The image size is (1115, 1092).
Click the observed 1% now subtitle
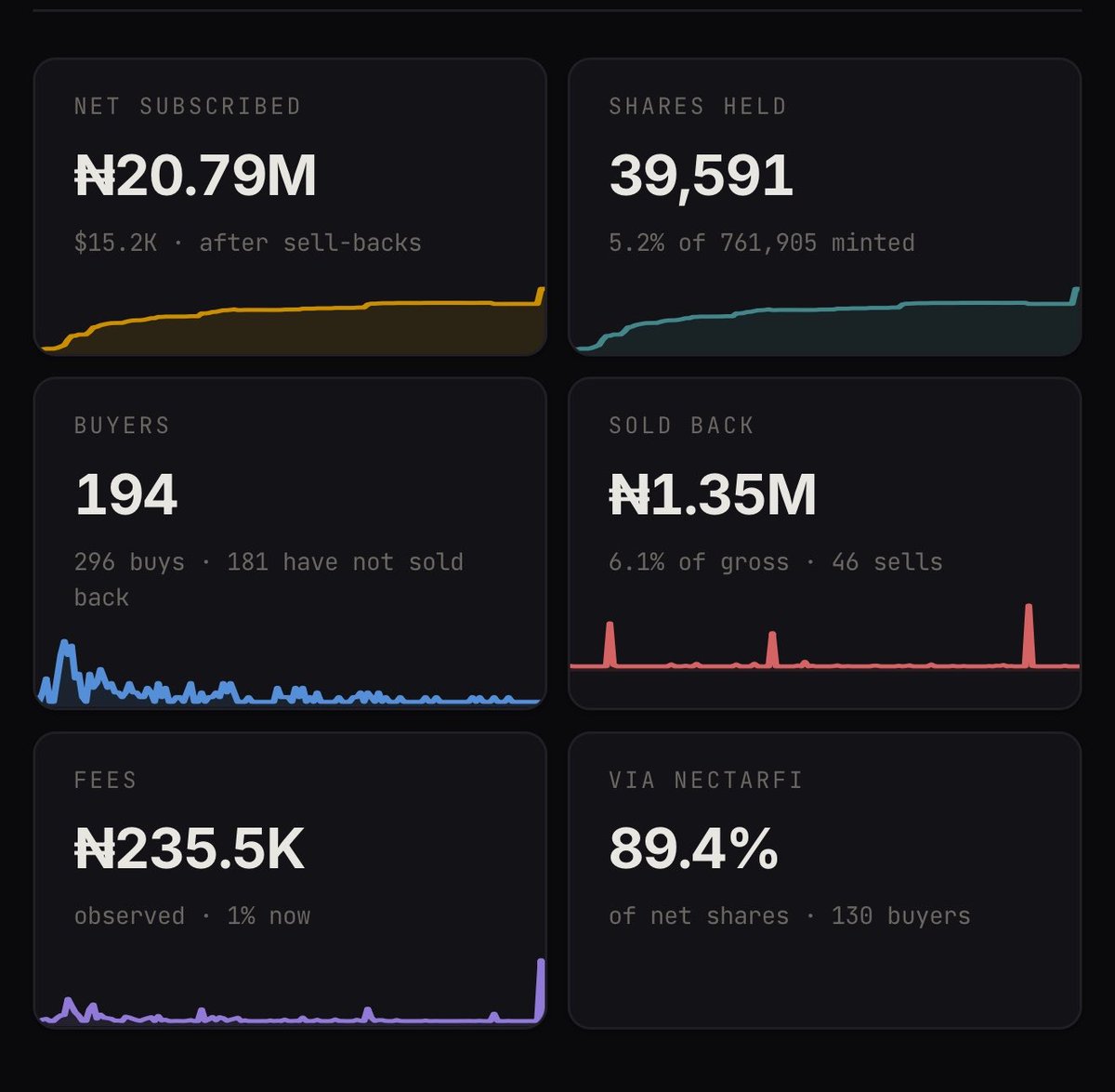point(192,915)
